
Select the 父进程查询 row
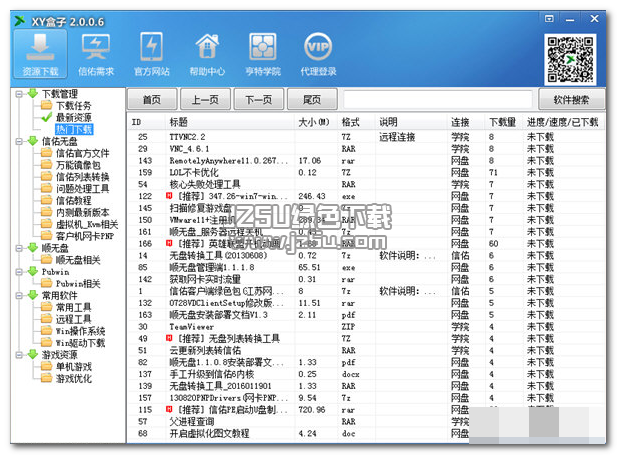tap(366, 422)
